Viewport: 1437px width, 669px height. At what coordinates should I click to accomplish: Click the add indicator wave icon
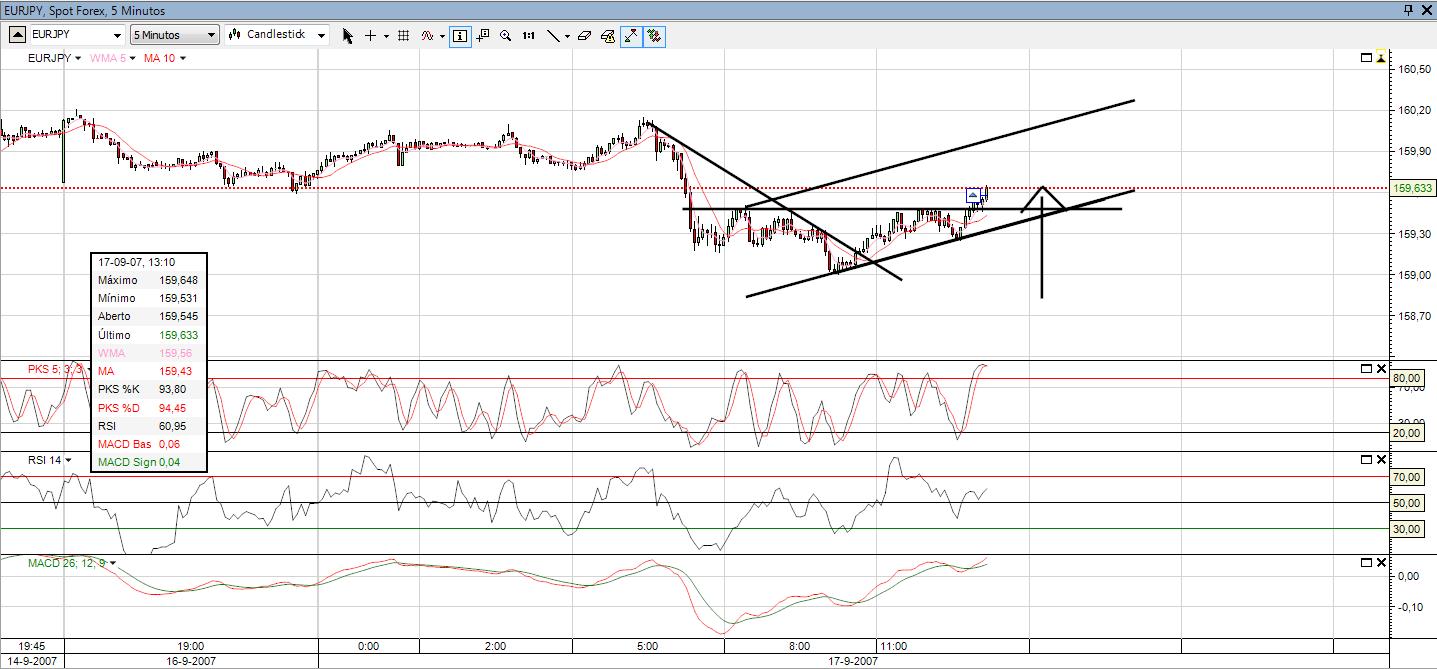427,35
